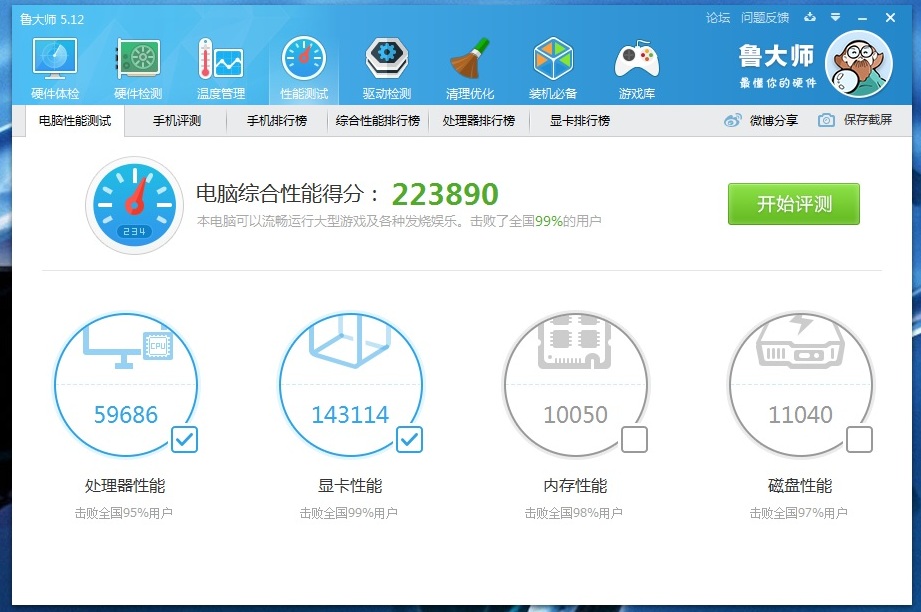This screenshot has height=612, width=921.
Task: Switch to 电脑性能测试 tab
Action: tap(75, 121)
